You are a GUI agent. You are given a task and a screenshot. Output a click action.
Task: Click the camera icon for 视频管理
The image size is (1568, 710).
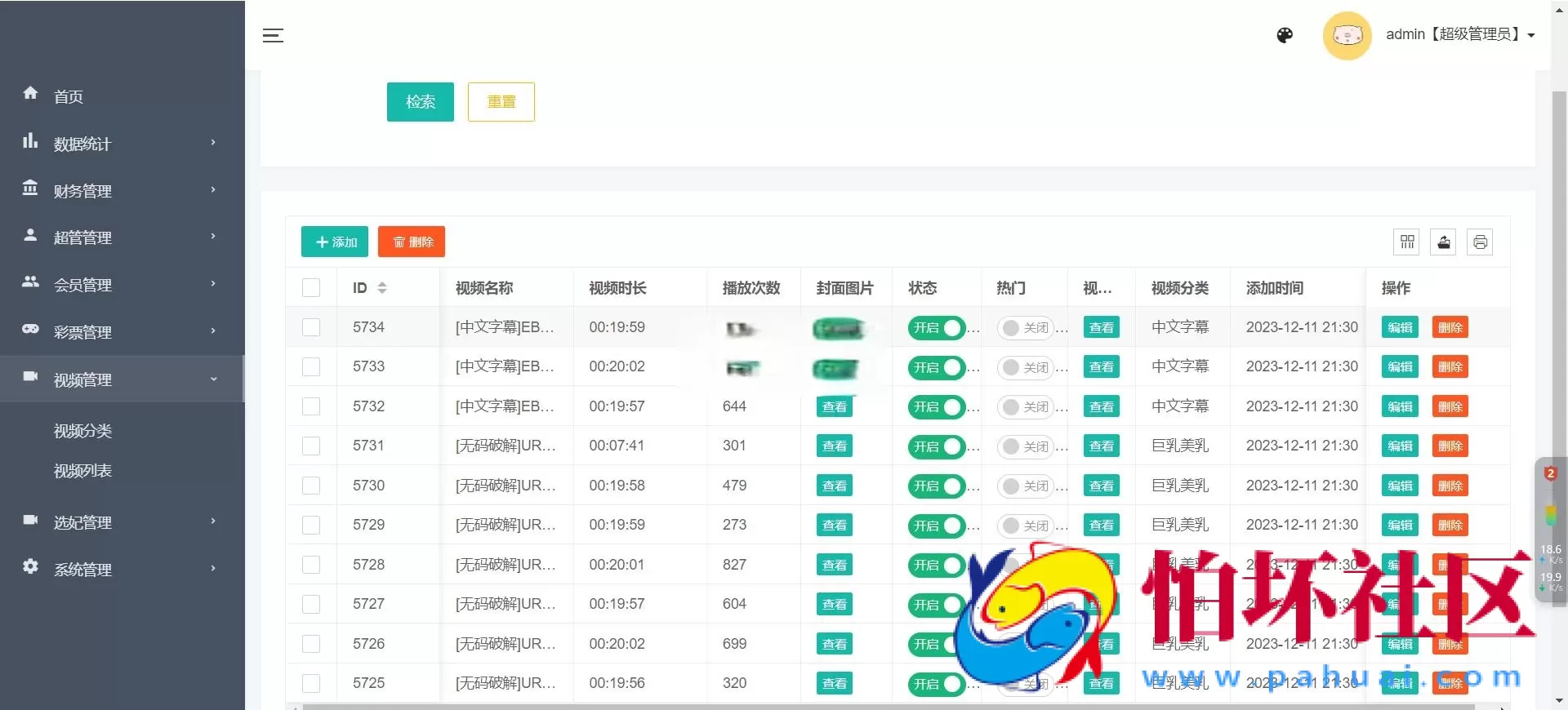pyautogui.click(x=30, y=376)
